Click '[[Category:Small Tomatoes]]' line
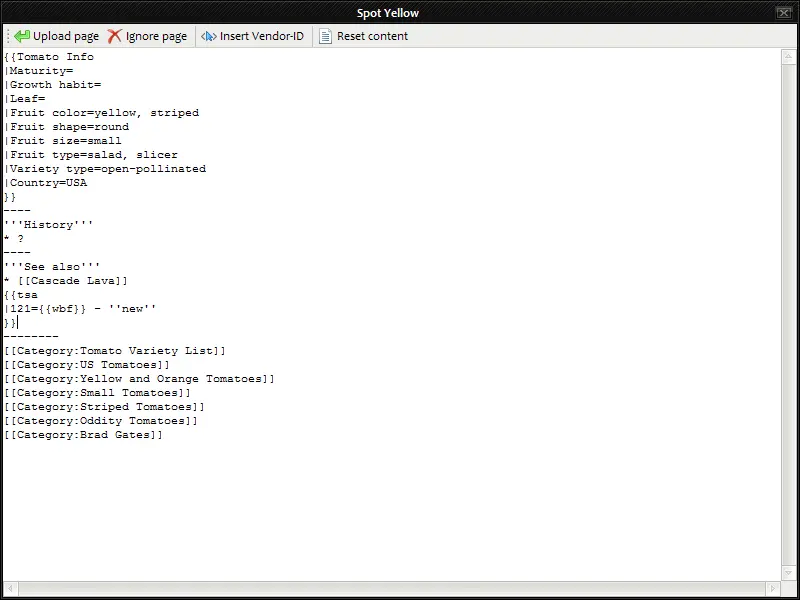This screenshot has width=800, height=600. (x=97, y=393)
